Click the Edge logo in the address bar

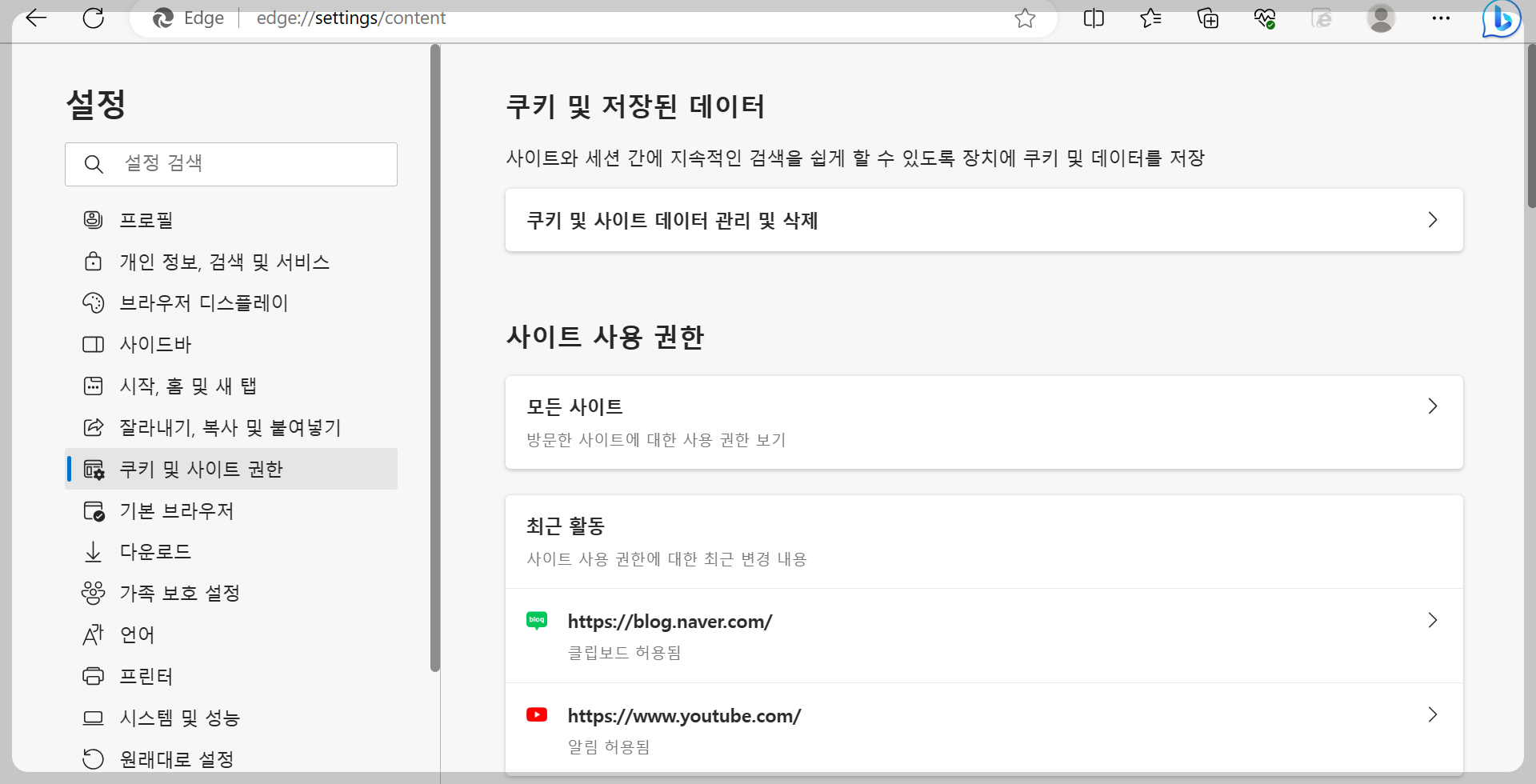164,18
